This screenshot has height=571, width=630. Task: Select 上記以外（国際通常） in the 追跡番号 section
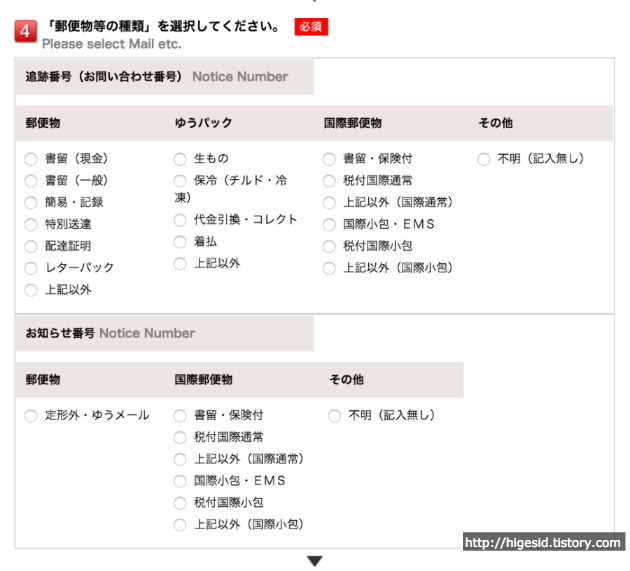tap(329, 203)
